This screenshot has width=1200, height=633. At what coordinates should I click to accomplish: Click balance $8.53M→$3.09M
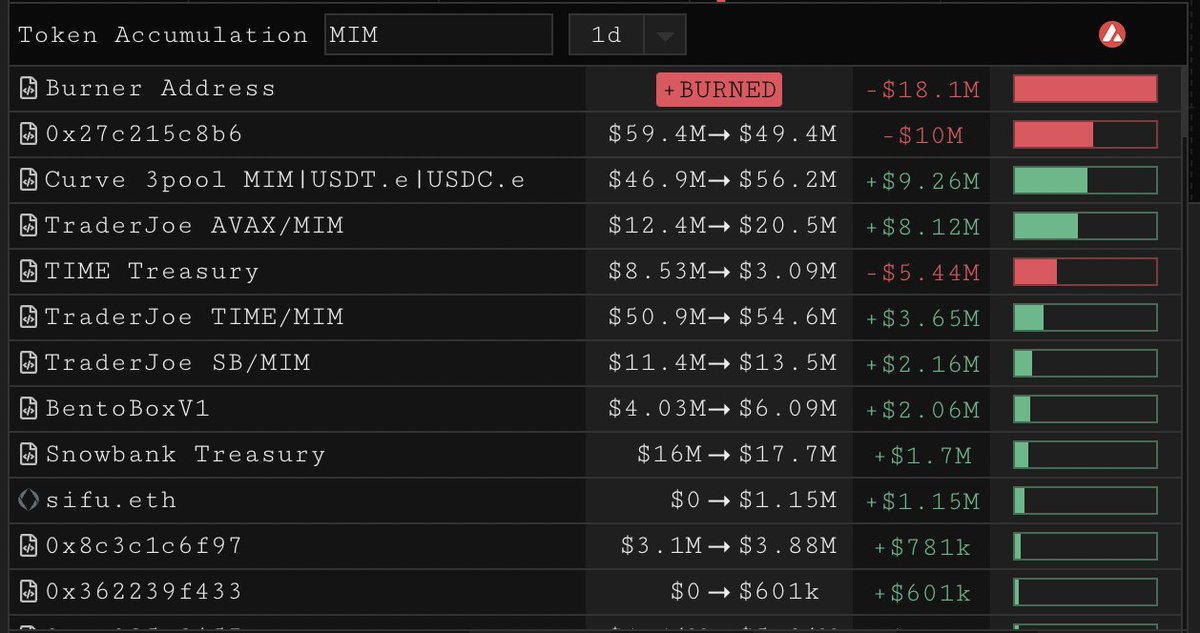[722, 272]
